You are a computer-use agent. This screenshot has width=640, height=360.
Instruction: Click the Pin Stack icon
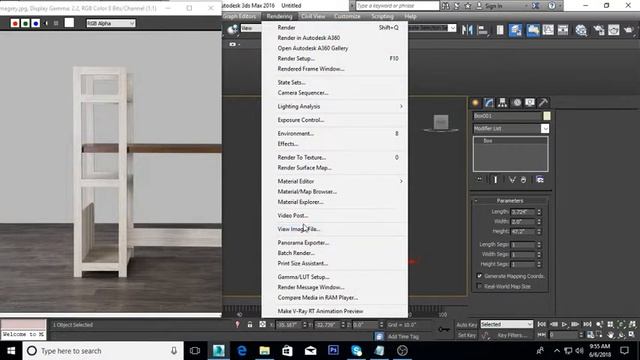[x=480, y=180]
